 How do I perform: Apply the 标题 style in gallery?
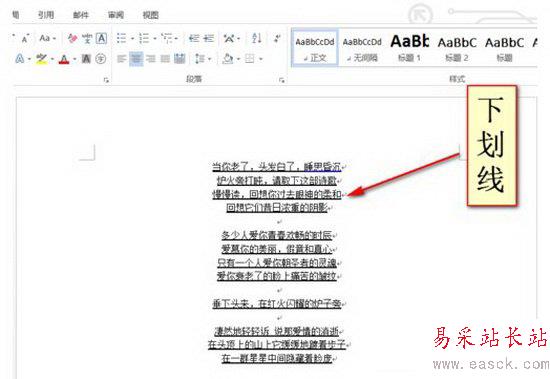point(504,48)
